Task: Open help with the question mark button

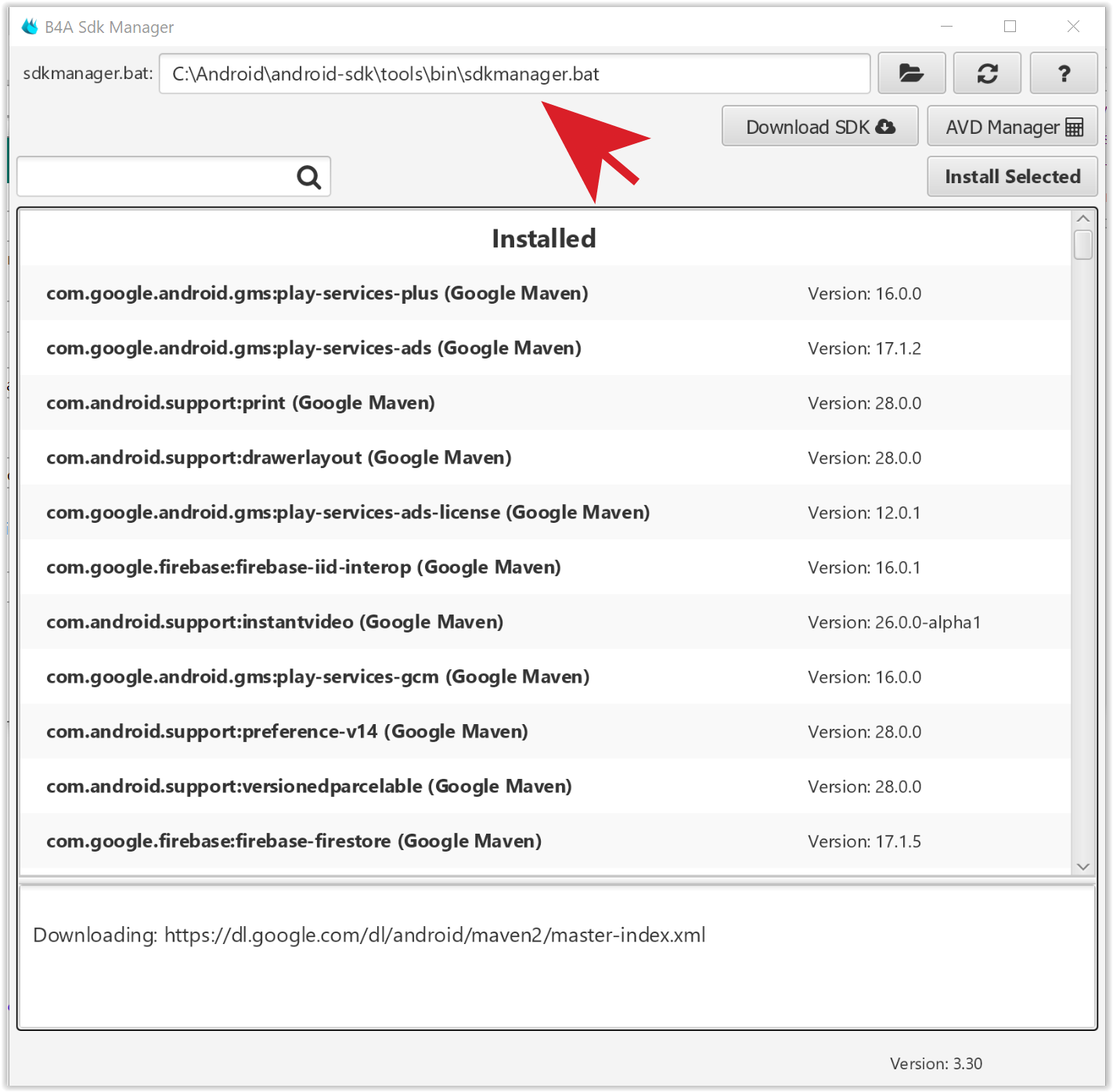Action: coord(1064,74)
